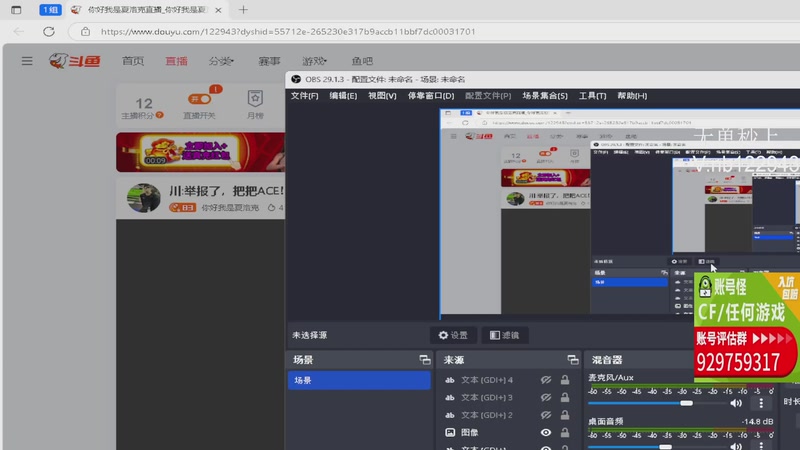Open the browser tab actions menu icon

[x=16, y=10]
